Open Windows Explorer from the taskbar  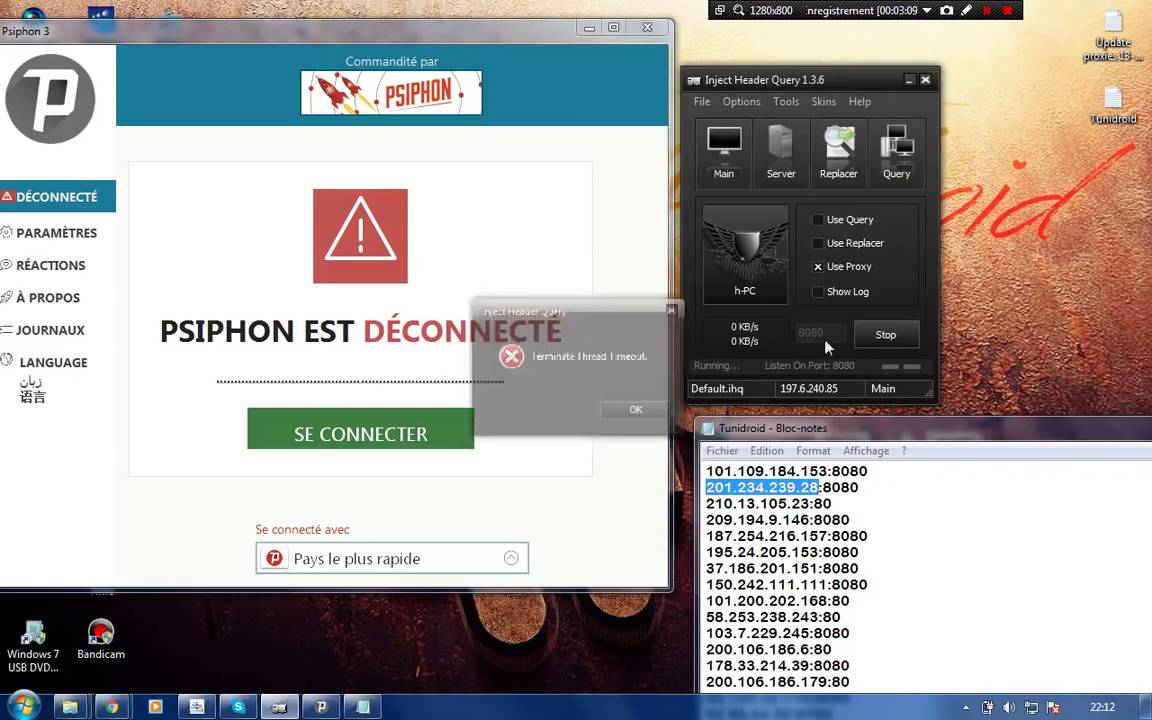(70, 707)
